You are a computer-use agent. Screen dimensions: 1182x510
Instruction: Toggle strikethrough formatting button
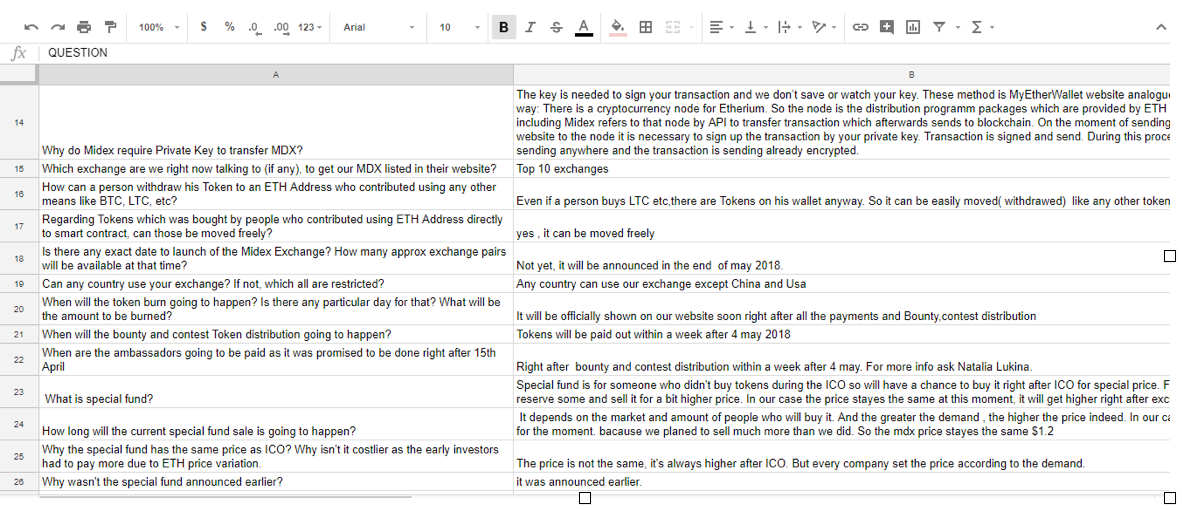coord(556,27)
